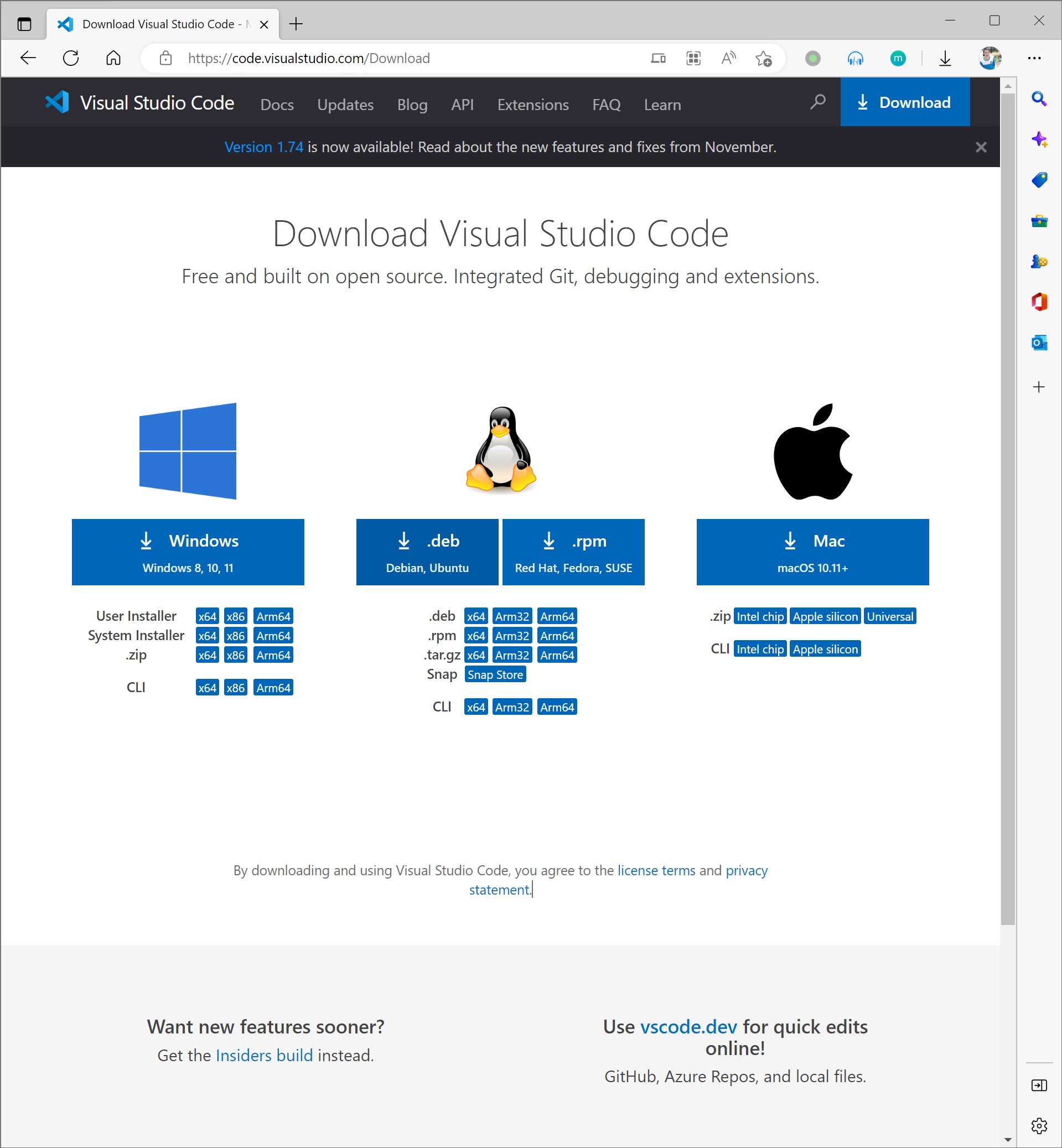
Task: Open the Updates page
Action: 345,105
